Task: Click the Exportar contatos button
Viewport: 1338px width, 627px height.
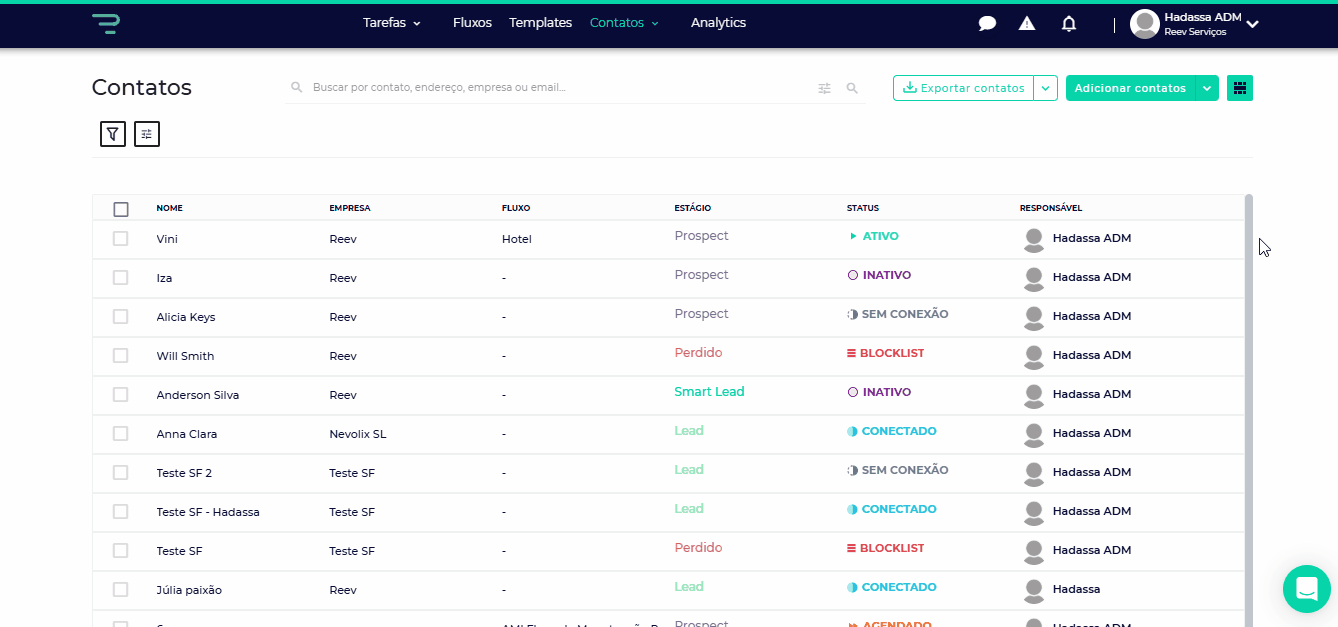Action: tap(963, 88)
